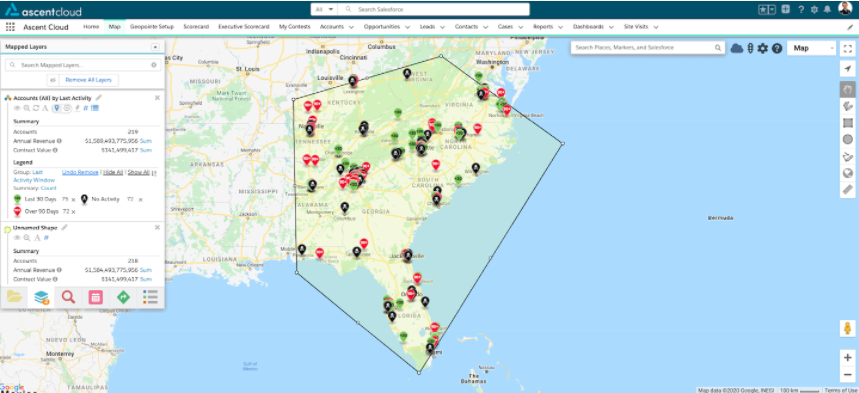Viewport: 859px width, 393px height.
Task: Expand the Contacts tab chevron
Action: (x=485, y=27)
